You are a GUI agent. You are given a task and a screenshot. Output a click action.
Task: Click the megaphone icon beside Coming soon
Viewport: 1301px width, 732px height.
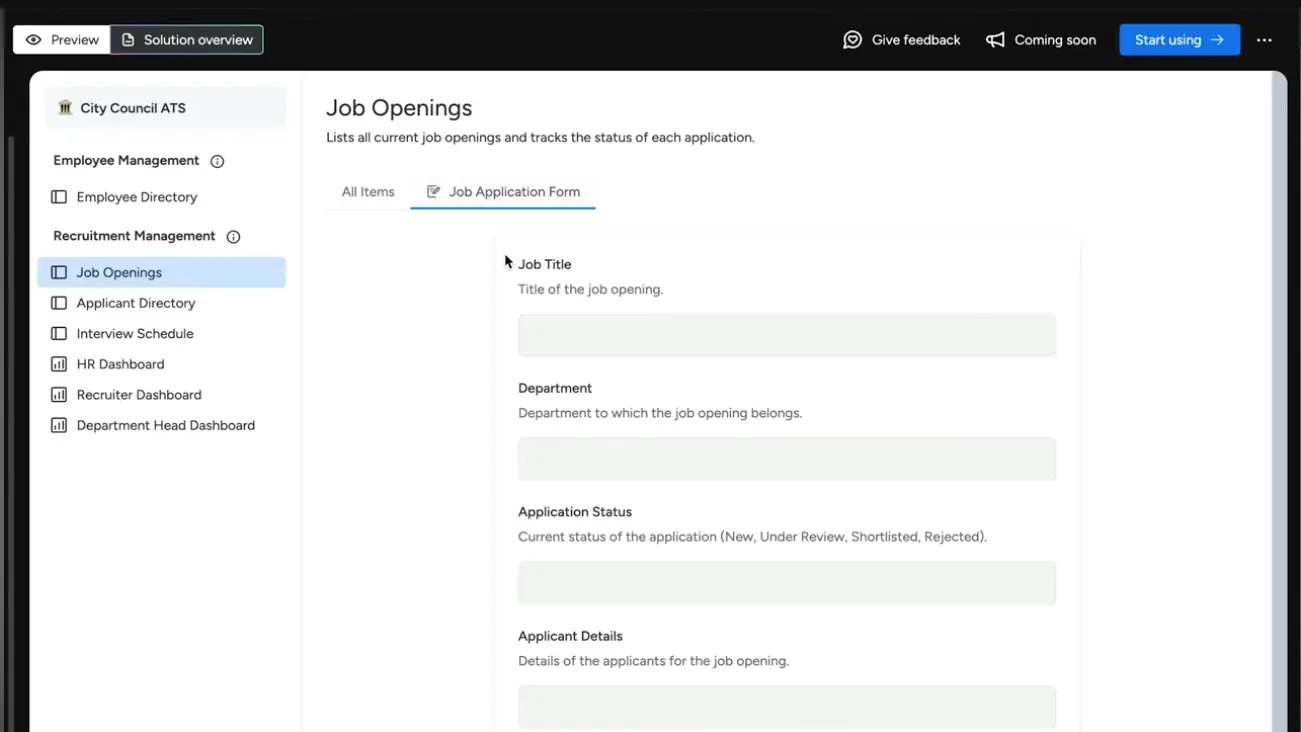click(x=994, y=39)
